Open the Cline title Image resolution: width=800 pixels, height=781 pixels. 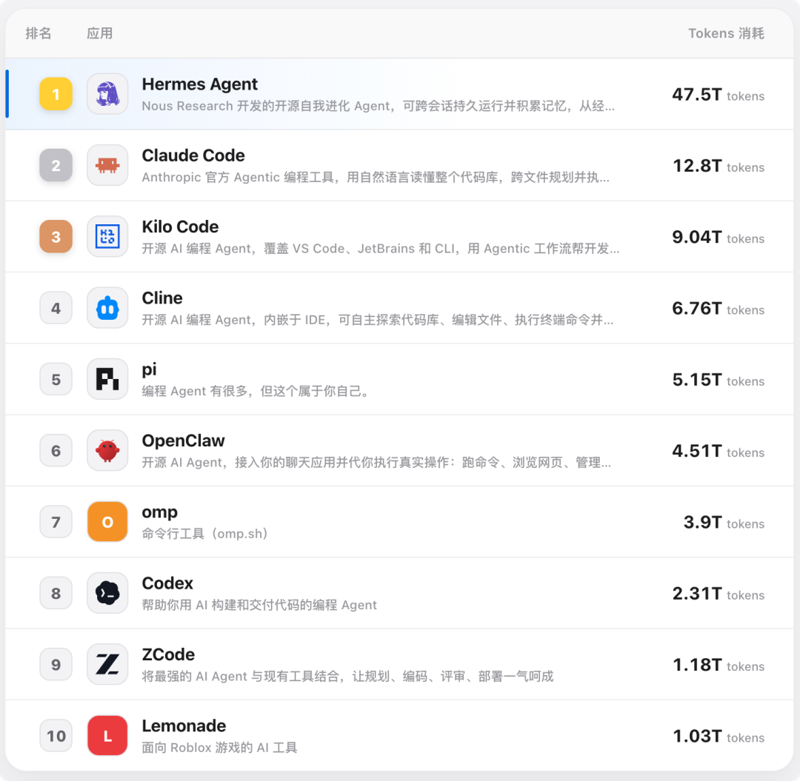tap(162, 298)
